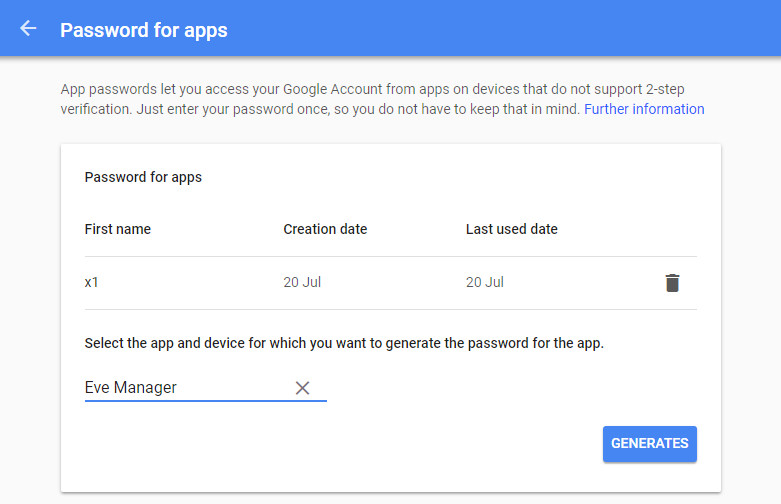Image resolution: width=781 pixels, height=504 pixels.
Task: Open the Further information link
Action: (644, 109)
